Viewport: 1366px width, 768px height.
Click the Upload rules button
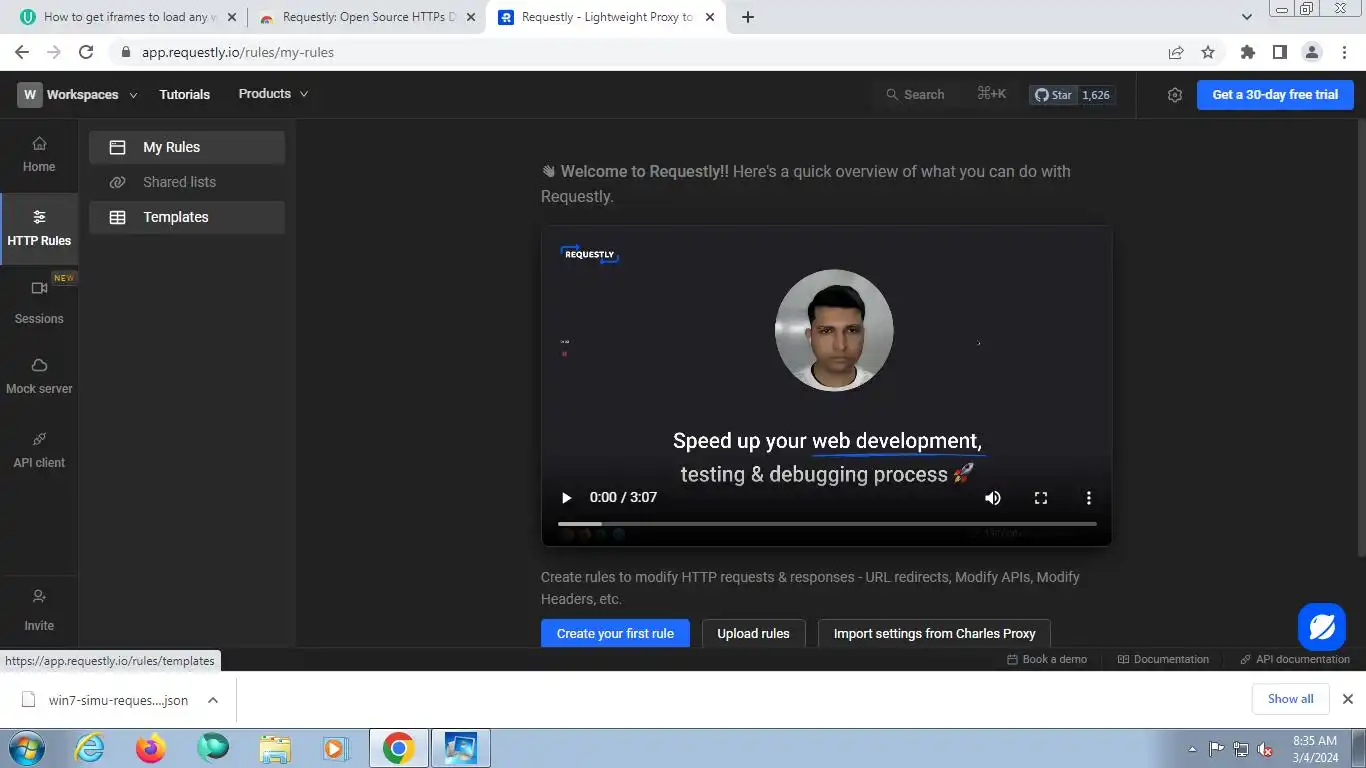753,633
